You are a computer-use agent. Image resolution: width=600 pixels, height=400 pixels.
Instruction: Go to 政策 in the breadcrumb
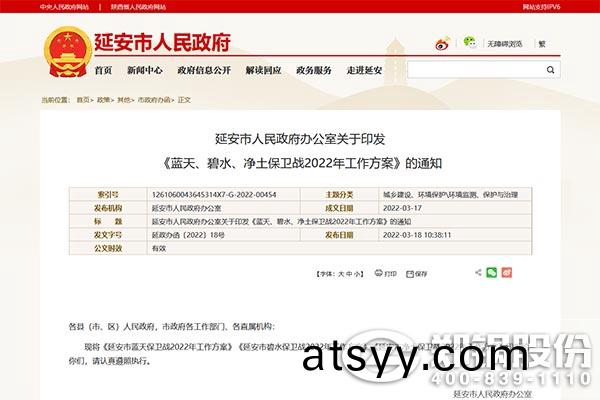pyautogui.click(x=103, y=100)
